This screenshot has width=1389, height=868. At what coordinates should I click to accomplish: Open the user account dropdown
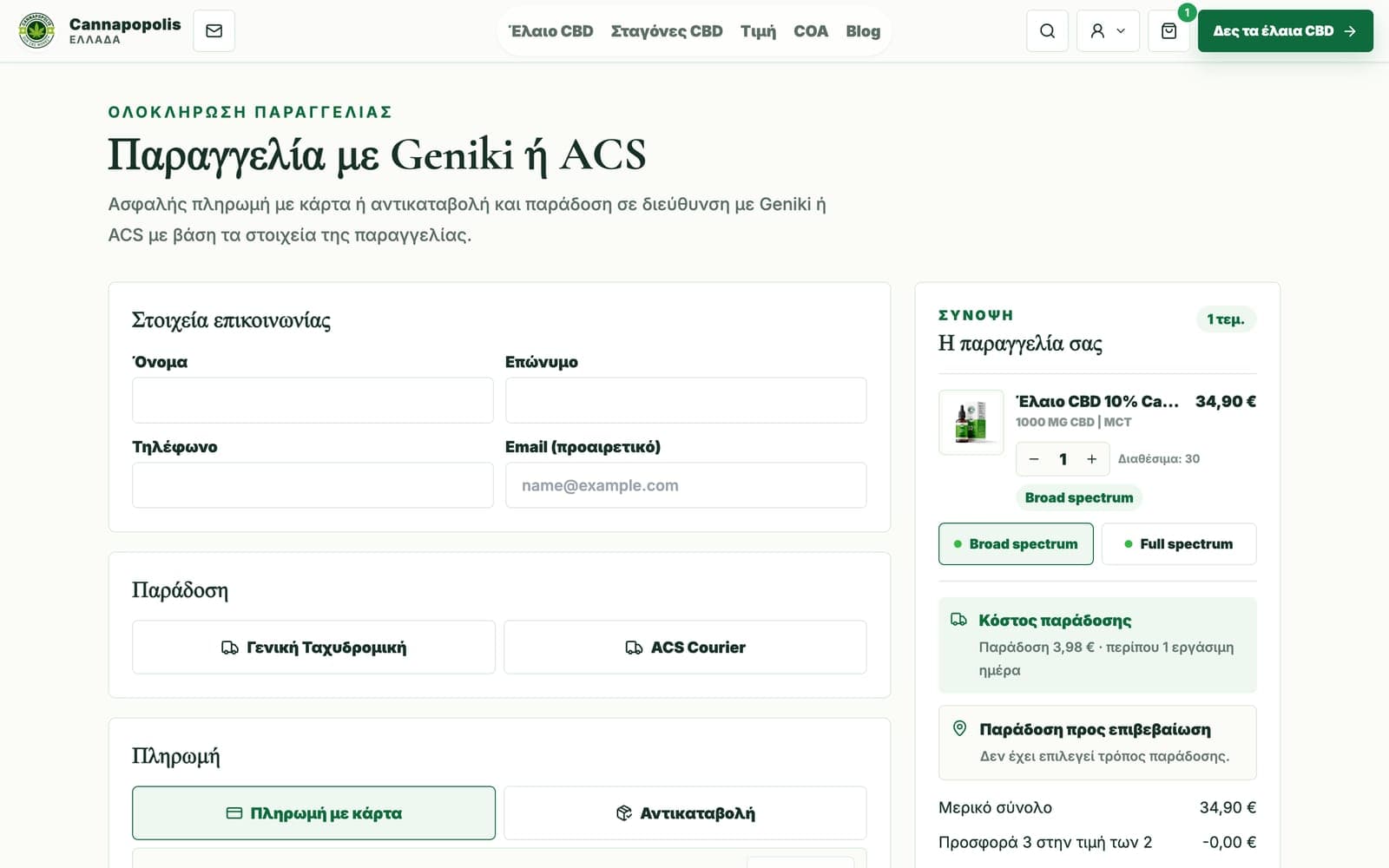pyautogui.click(x=1108, y=31)
